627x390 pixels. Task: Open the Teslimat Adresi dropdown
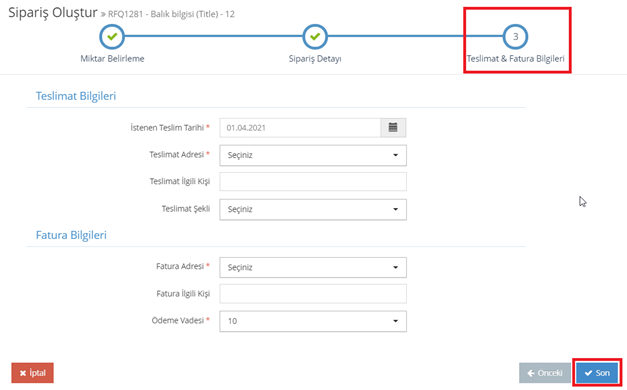313,155
